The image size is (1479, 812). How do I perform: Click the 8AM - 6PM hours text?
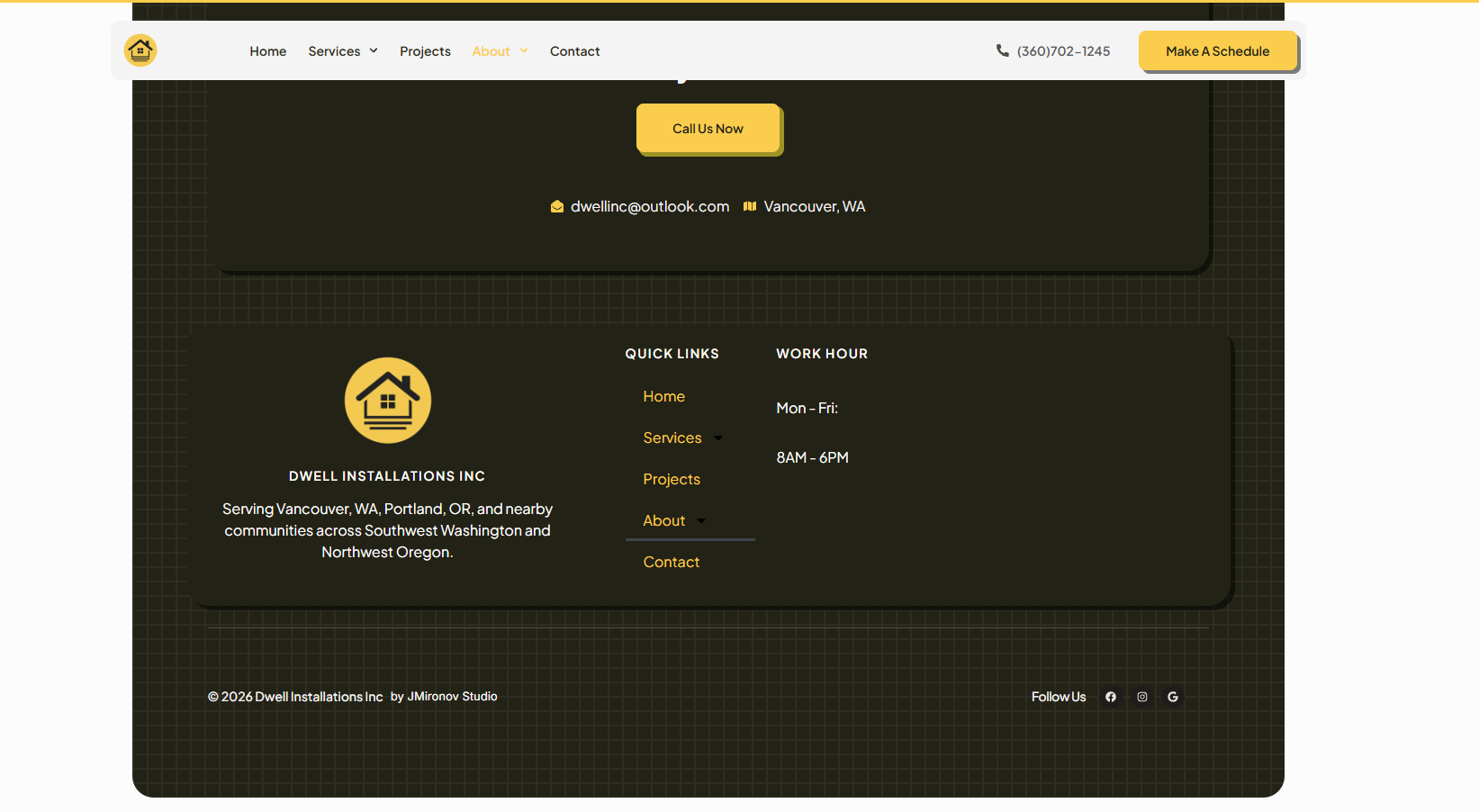coord(813,457)
